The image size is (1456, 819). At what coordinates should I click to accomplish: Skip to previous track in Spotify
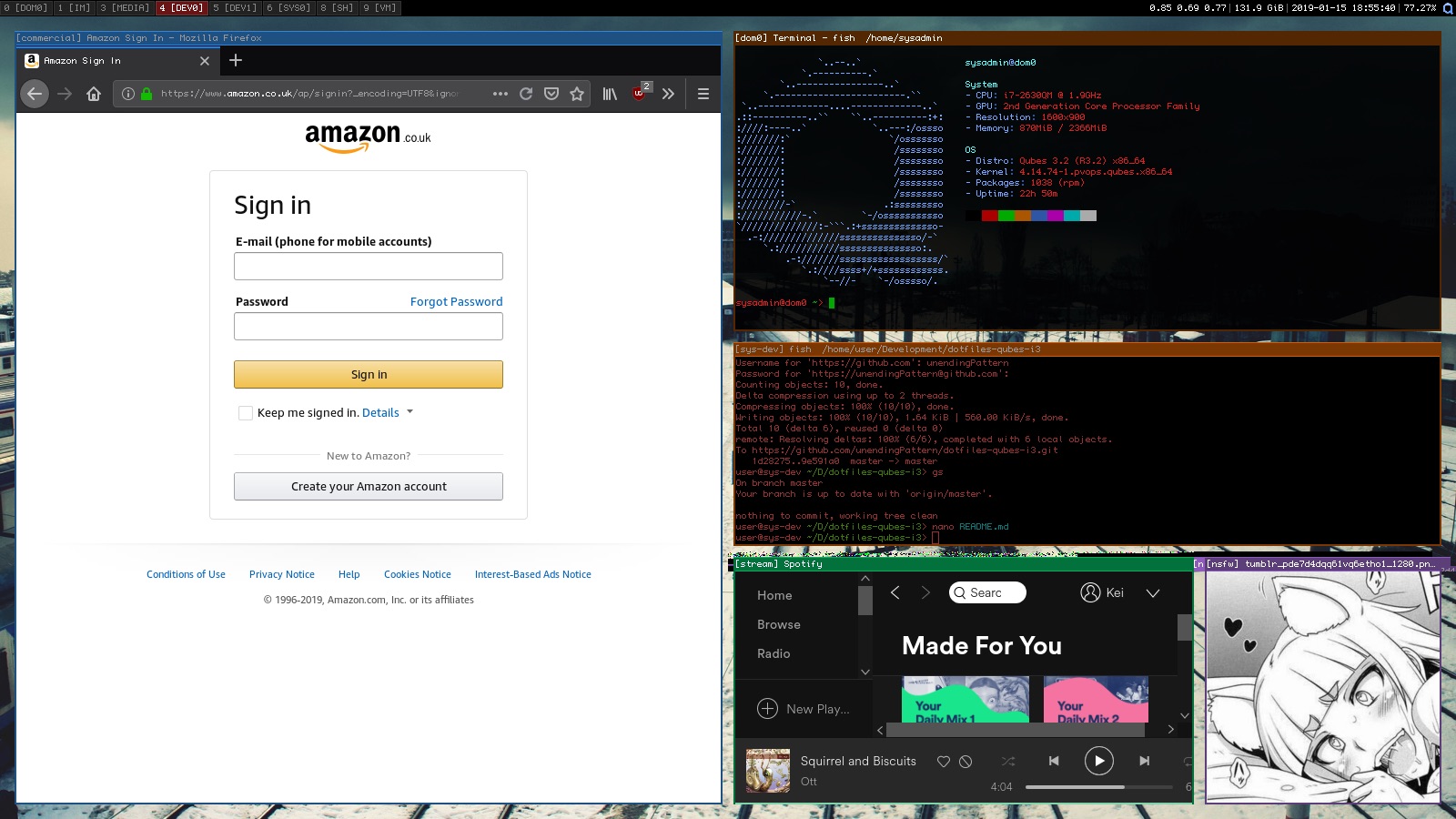point(1054,761)
